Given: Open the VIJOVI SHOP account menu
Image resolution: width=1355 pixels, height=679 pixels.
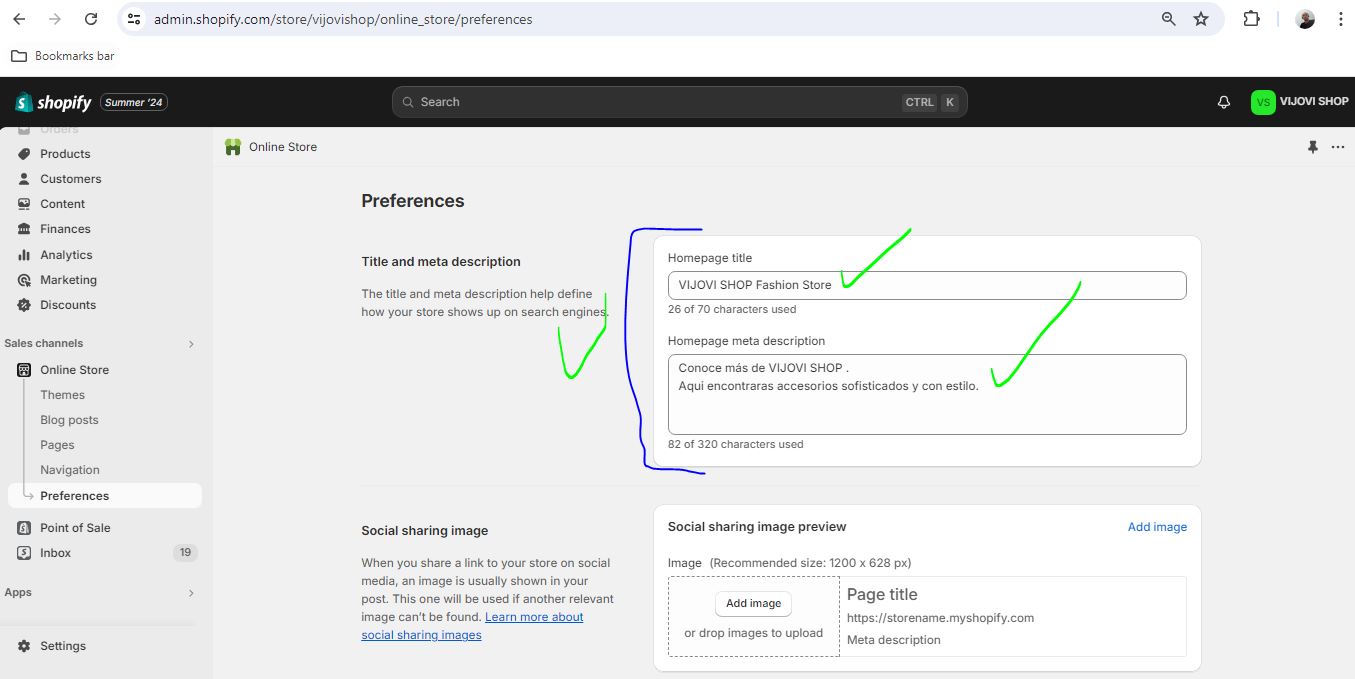Looking at the screenshot, I should pyautogui.click(x=1300, y=102).
